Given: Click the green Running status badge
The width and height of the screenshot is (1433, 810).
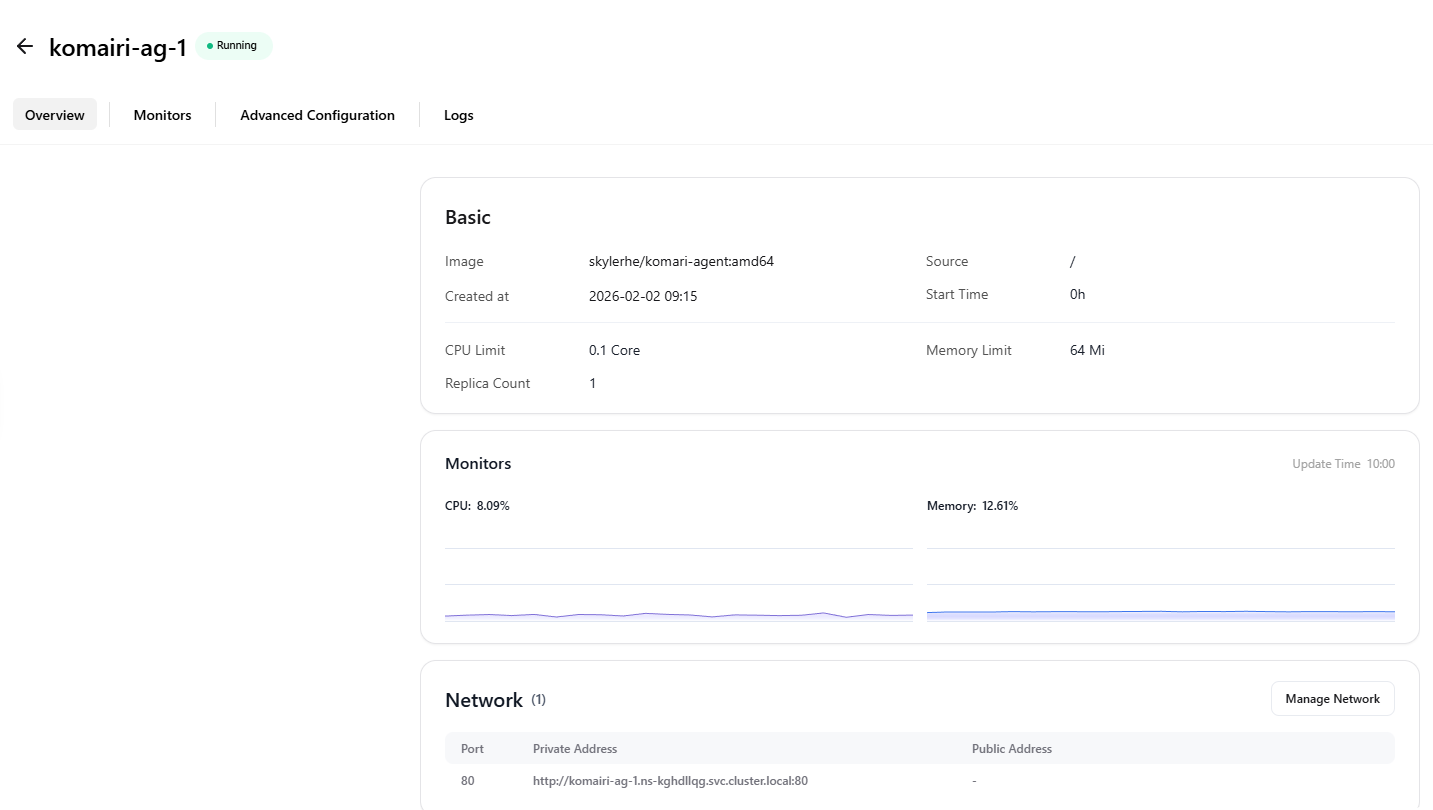Looking at the screenshot, I should point(234,46).
